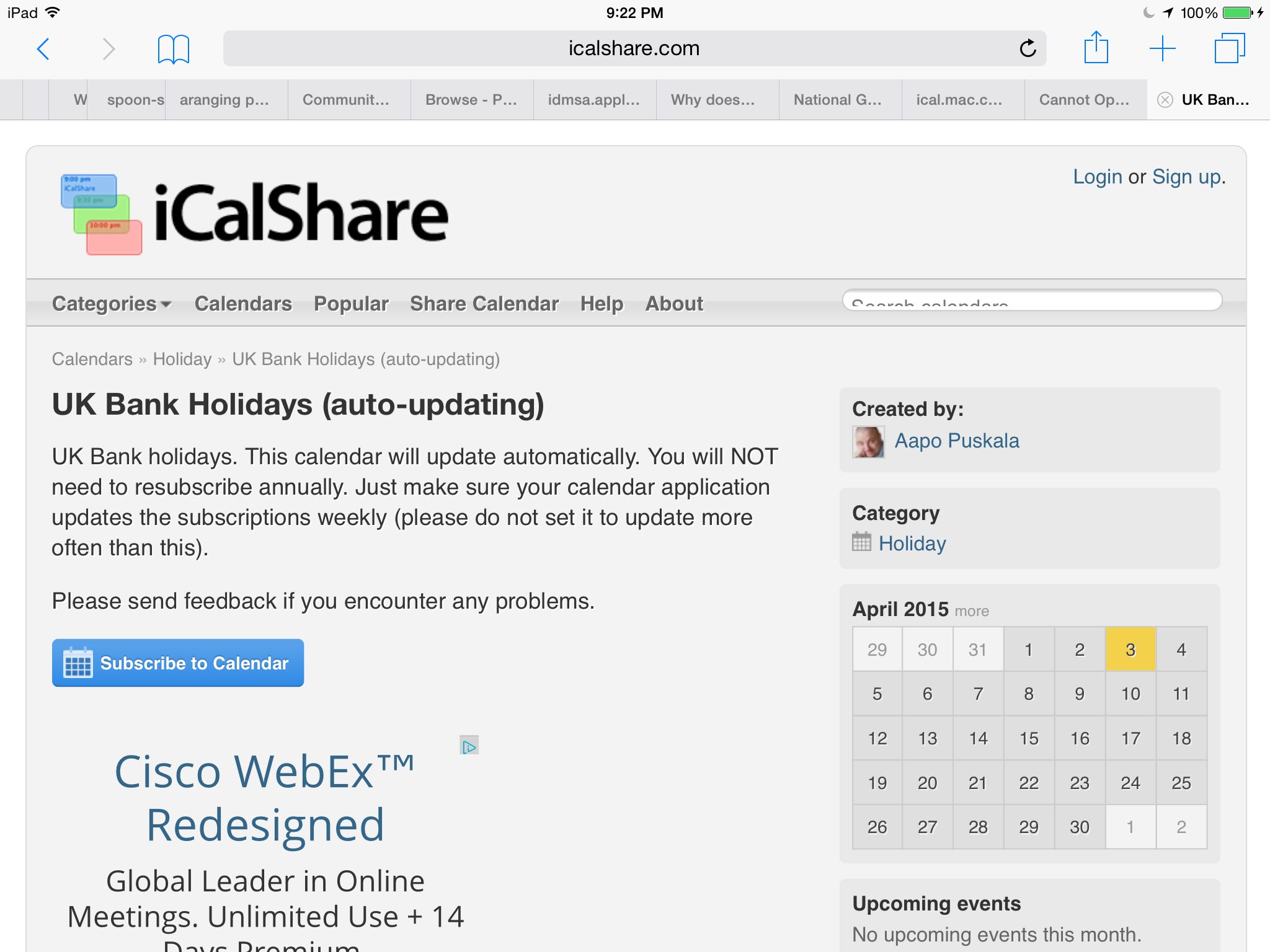This screenshot has height=952, width=1270.
Task: Close the UK Ban... tab
Action: click(1165, 100)
